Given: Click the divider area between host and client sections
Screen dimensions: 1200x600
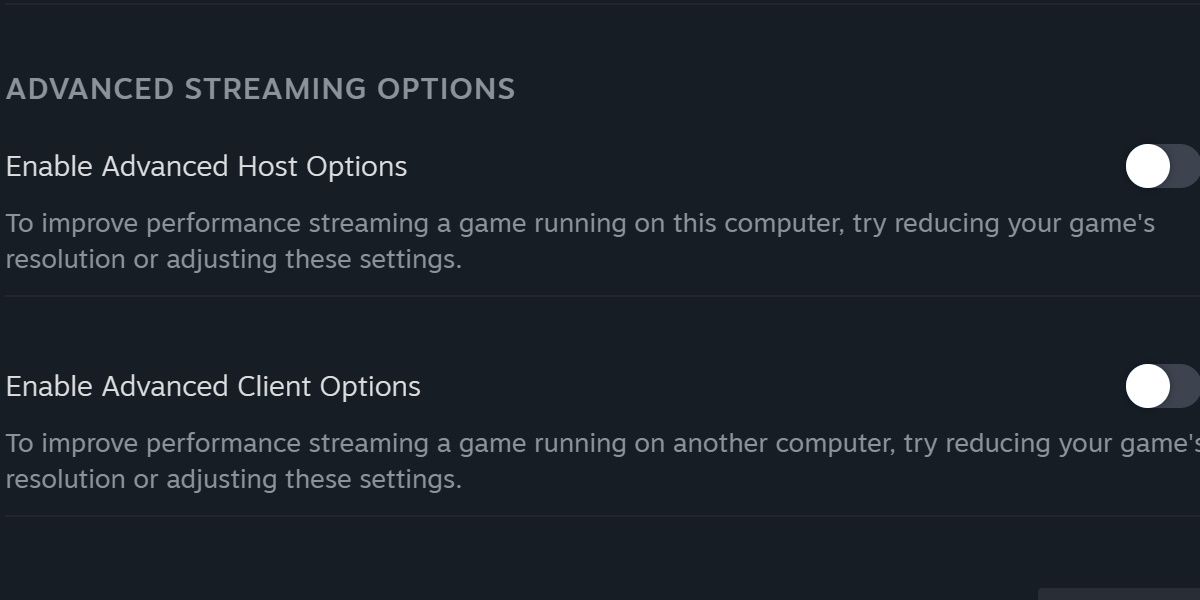Looking at the screenshot, I should (x=600, y=297).
